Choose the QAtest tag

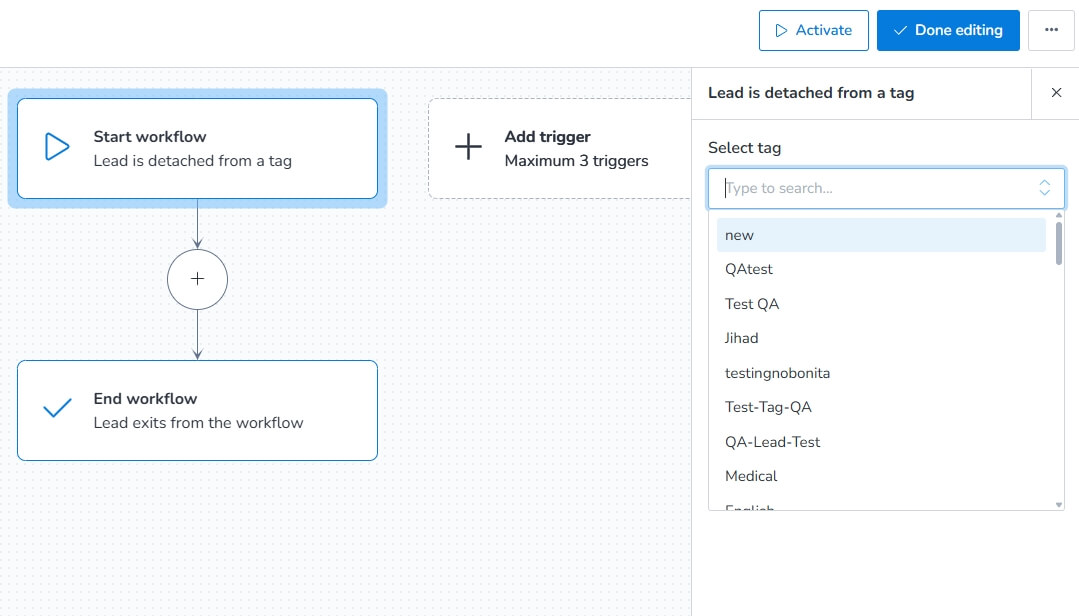(x=881, y=269)
